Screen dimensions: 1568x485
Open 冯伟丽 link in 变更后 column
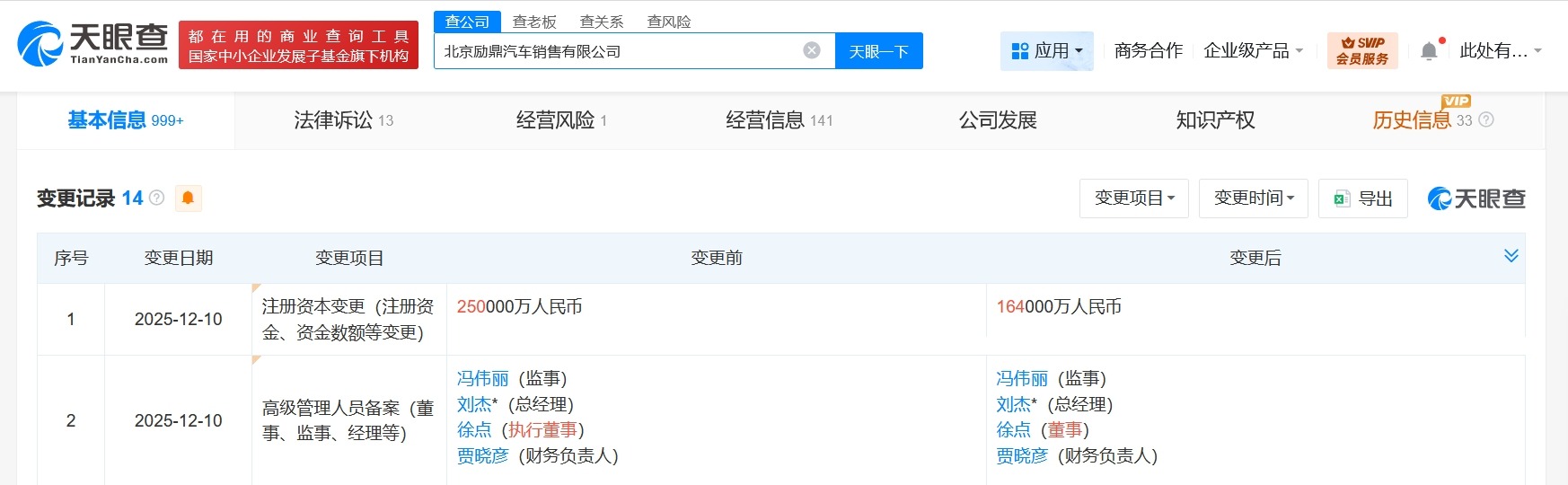pyautogui.click(x=1022, y=379)
